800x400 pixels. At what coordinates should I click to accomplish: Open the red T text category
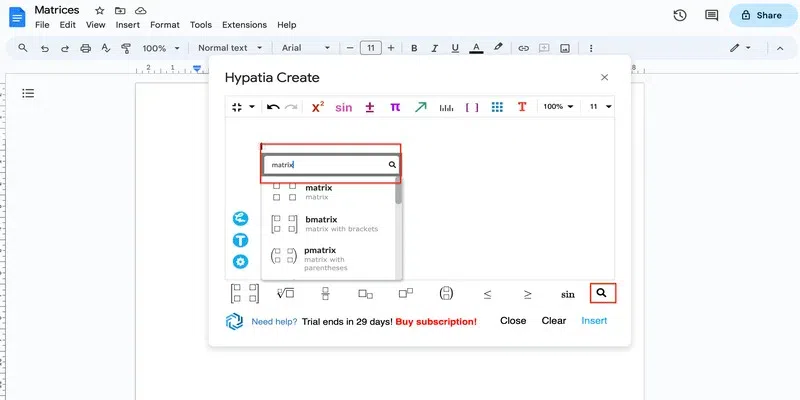(x=522, y=107)
